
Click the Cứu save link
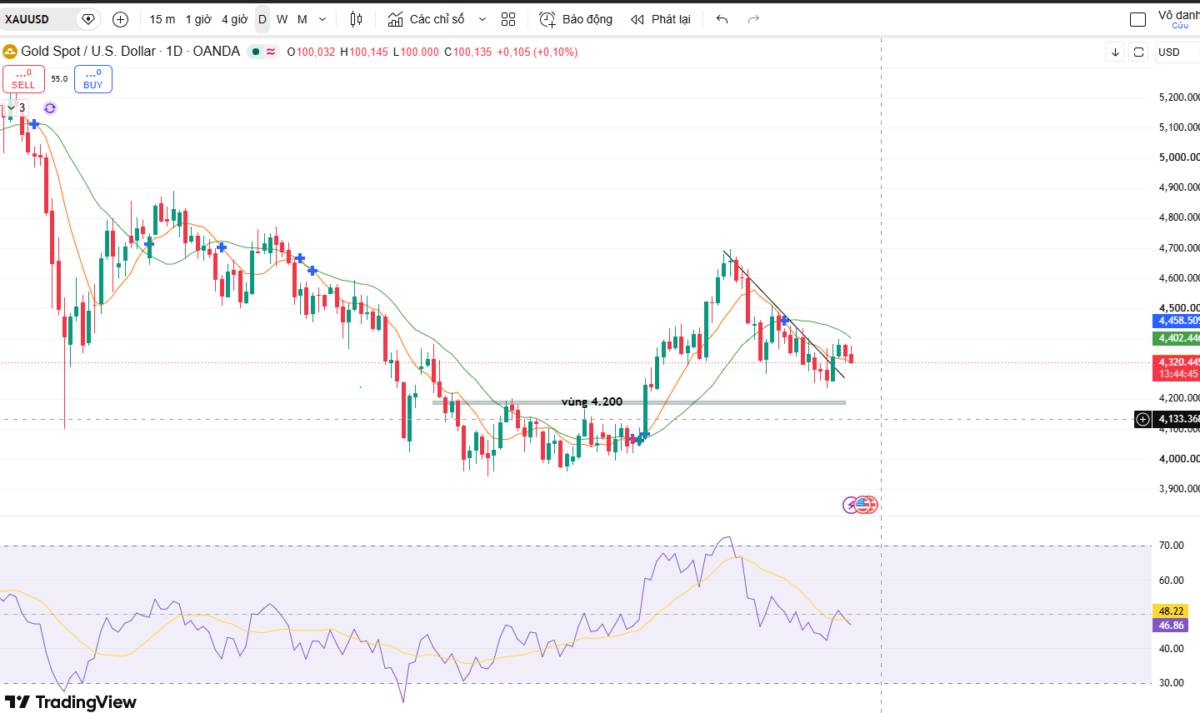pyautogui.click(x=1180, y=26)
